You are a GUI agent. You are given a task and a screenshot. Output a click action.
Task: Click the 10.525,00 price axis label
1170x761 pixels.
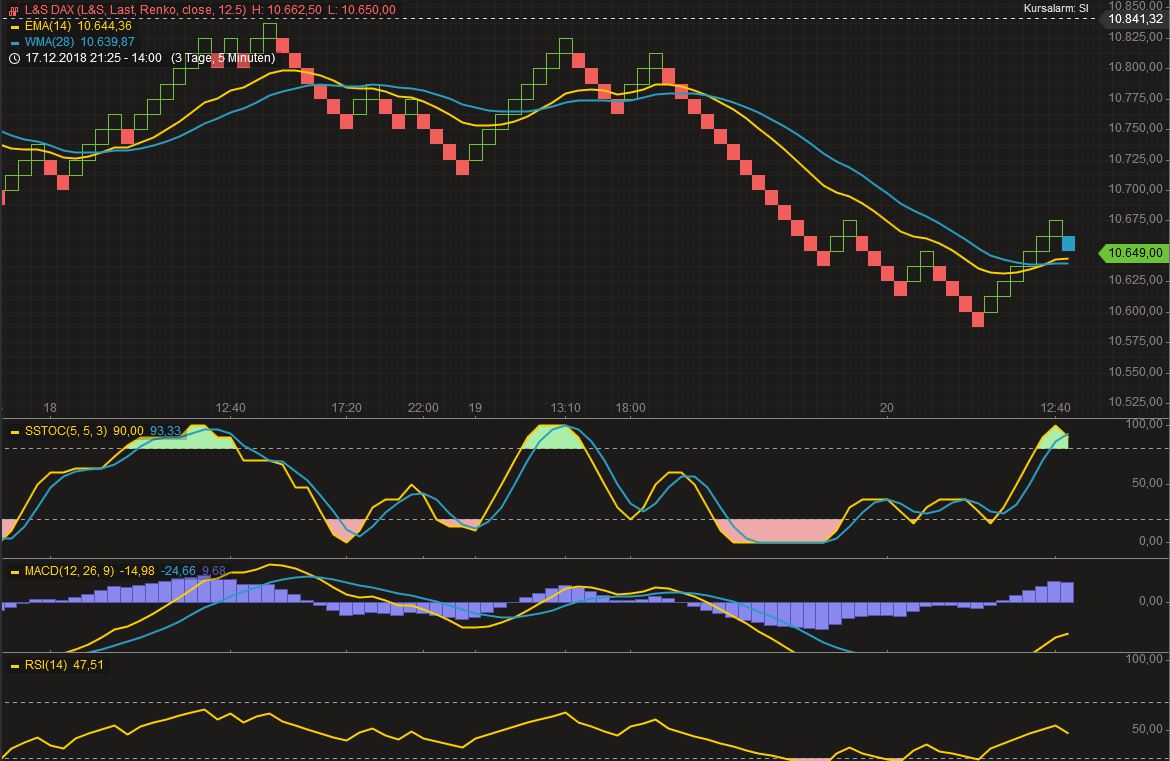(1136, 402)
